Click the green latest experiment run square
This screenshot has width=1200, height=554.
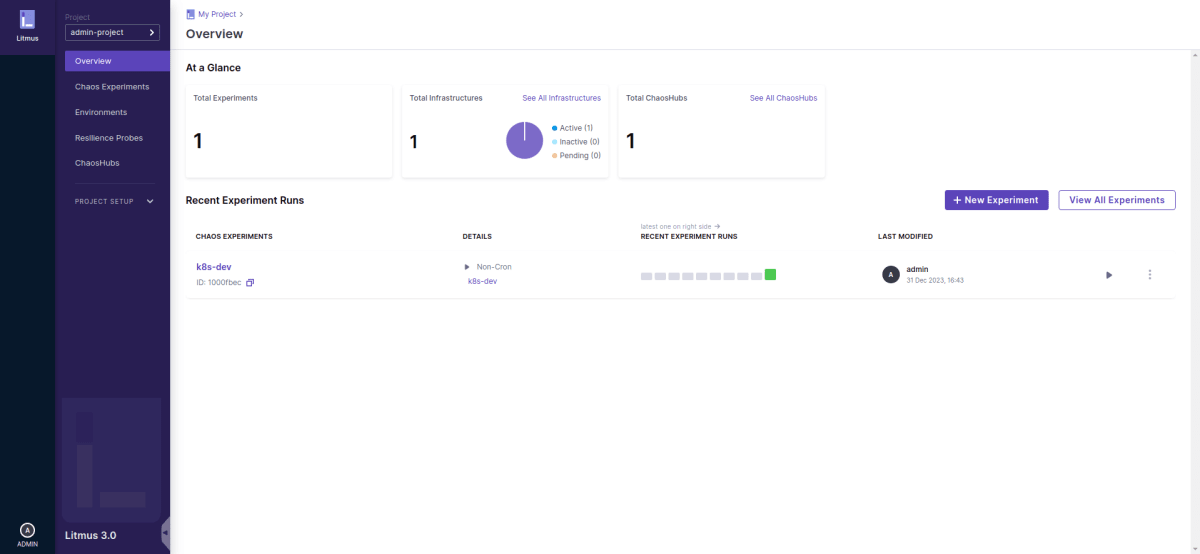click(770, 274)
